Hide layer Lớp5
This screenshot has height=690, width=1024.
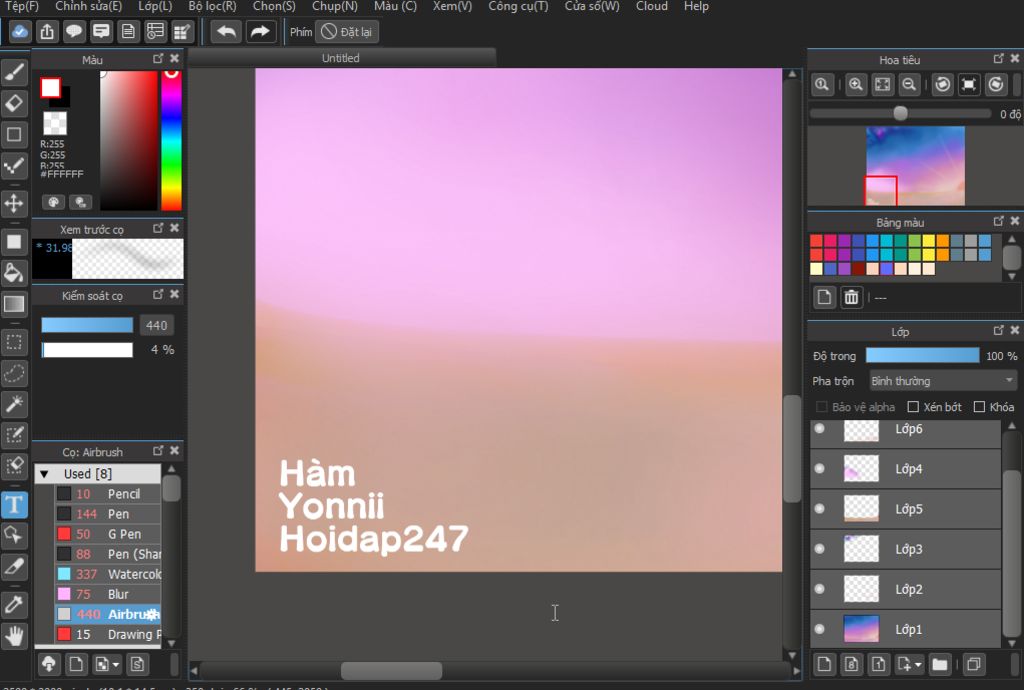820,509
